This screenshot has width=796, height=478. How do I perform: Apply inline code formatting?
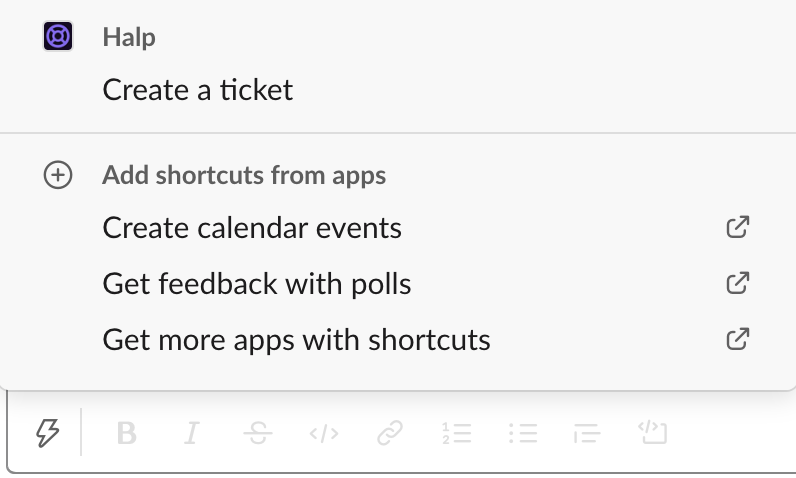pos(324,433)
